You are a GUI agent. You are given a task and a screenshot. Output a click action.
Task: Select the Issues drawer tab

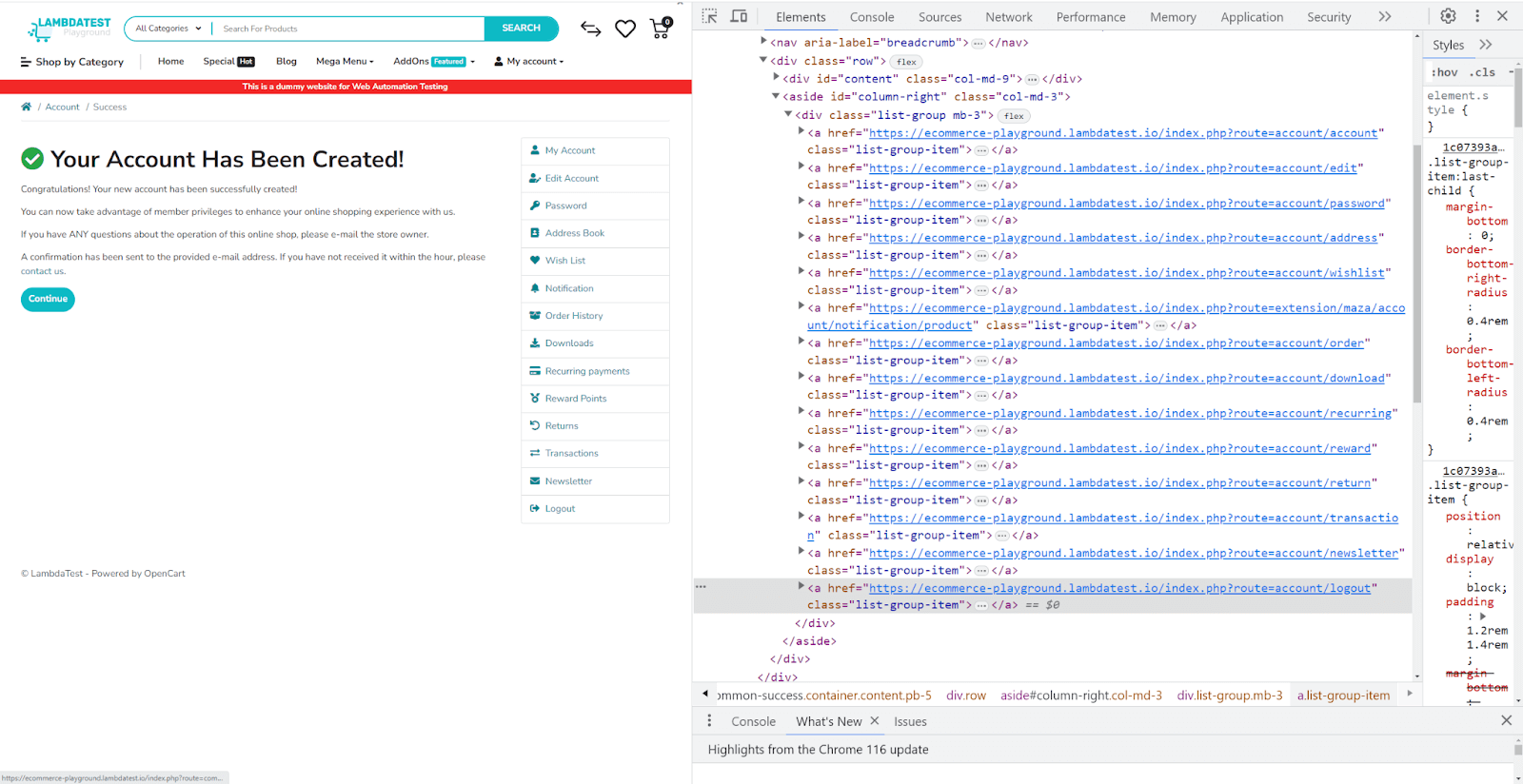(910, 721)
